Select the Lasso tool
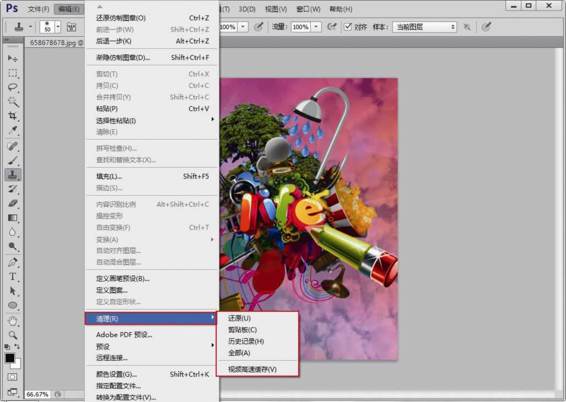The height and width of the screenshot is (402, 566). pos(13,87)
